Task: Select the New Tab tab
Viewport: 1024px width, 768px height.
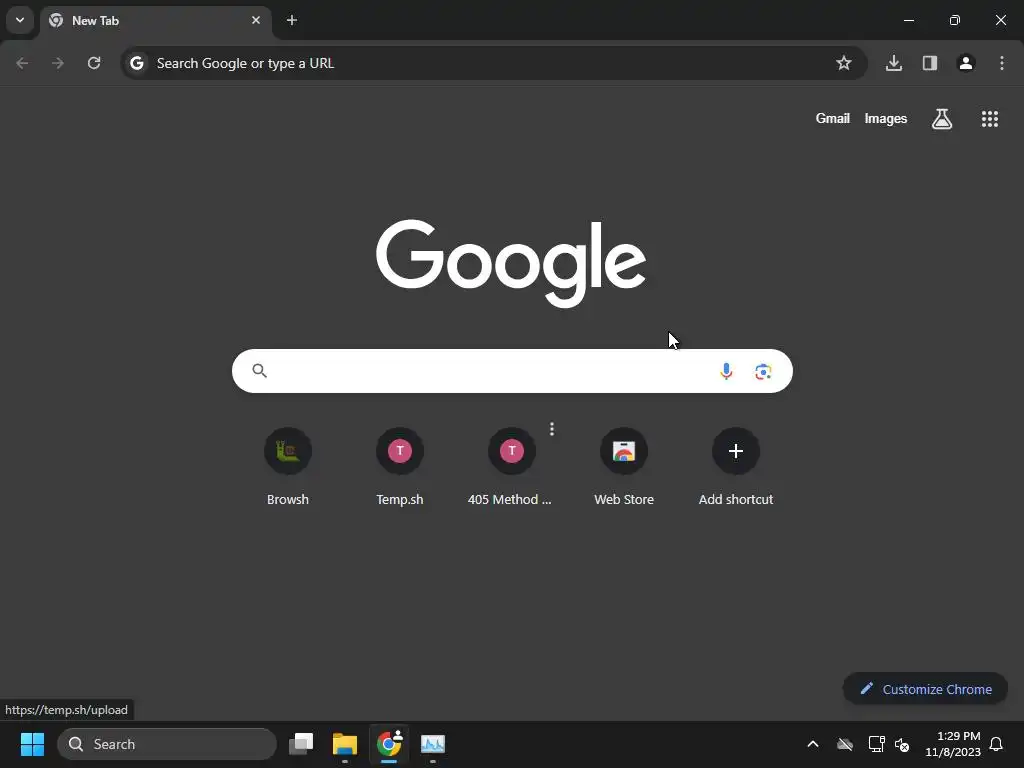Action: point(155,21)
